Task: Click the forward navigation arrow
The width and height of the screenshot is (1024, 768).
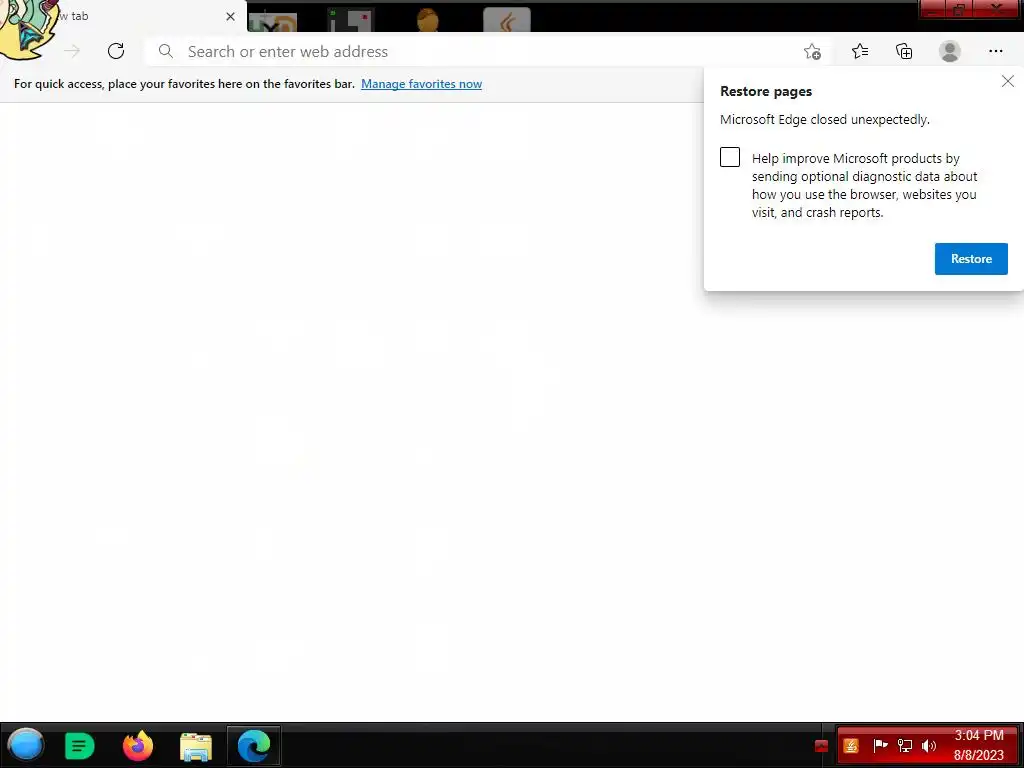Action: coord(72,51)
